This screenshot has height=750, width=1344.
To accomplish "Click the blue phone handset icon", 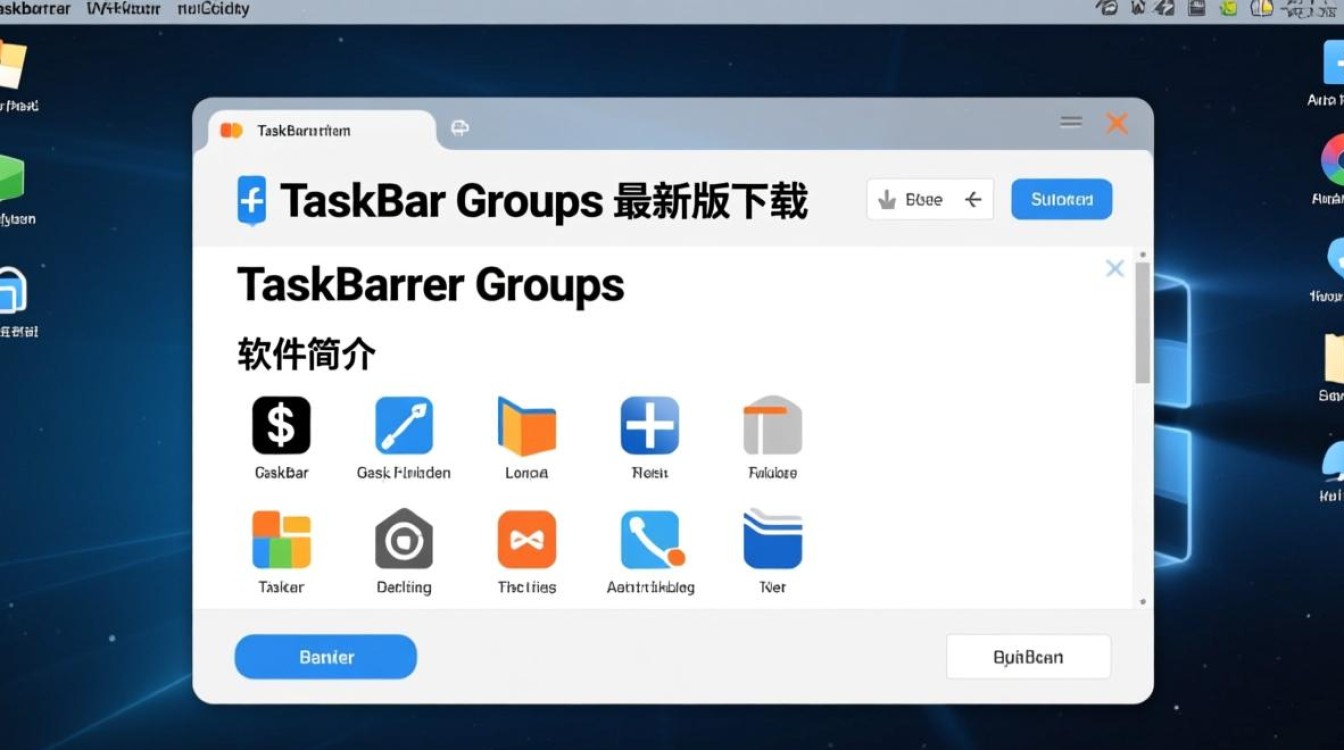I will [650, 539].
